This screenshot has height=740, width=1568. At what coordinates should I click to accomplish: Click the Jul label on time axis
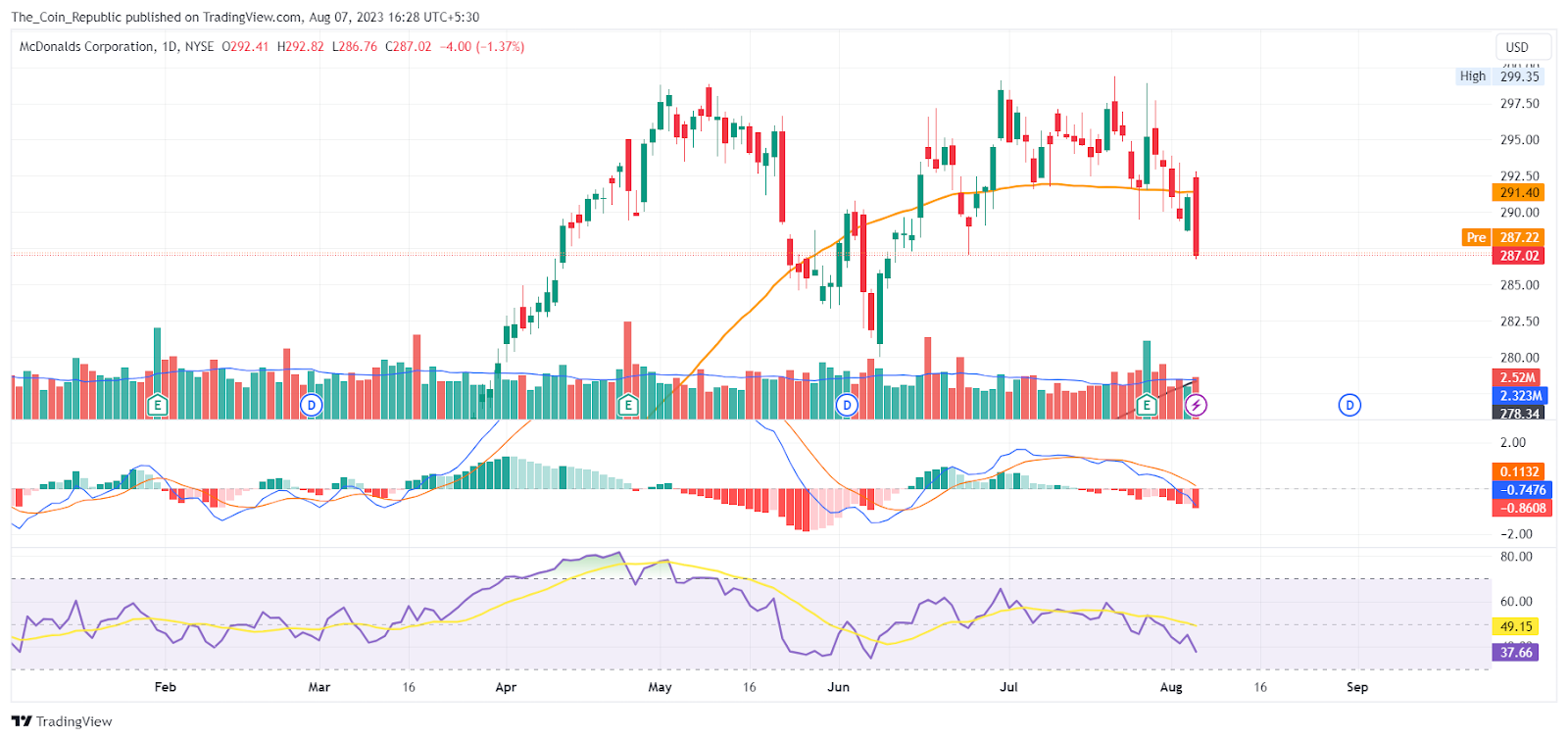(x=1008, y=687)
